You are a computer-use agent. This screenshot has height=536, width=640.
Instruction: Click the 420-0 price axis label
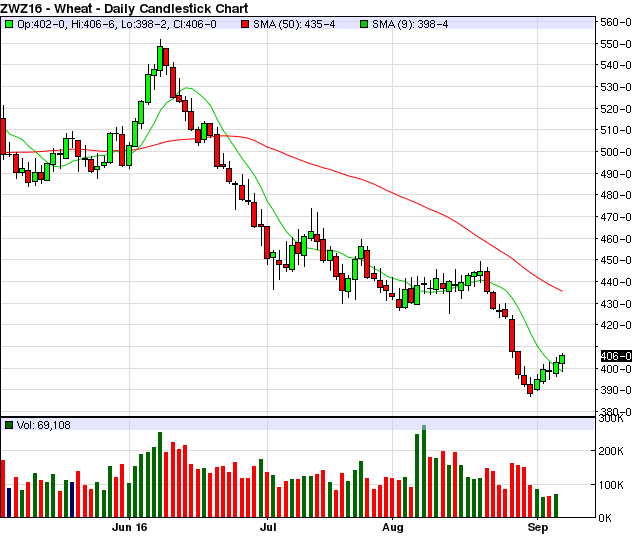click(x=616, y=325)
